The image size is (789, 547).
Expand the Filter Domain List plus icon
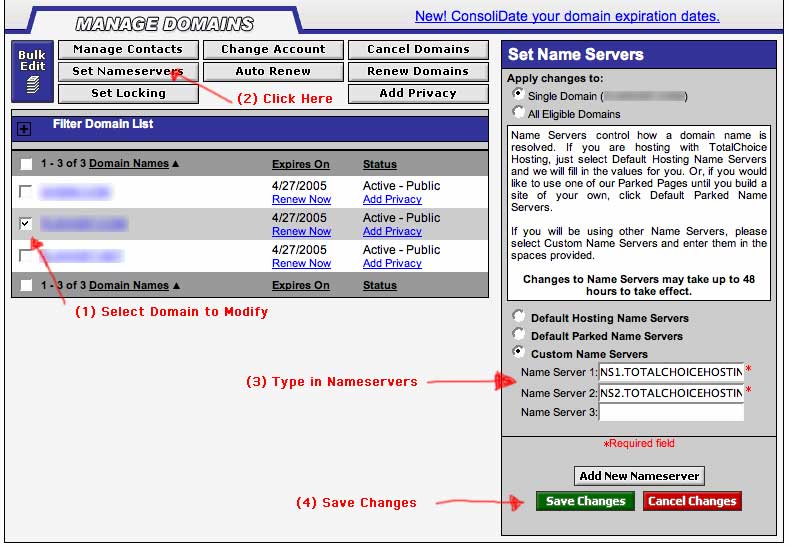coord(25,129)
